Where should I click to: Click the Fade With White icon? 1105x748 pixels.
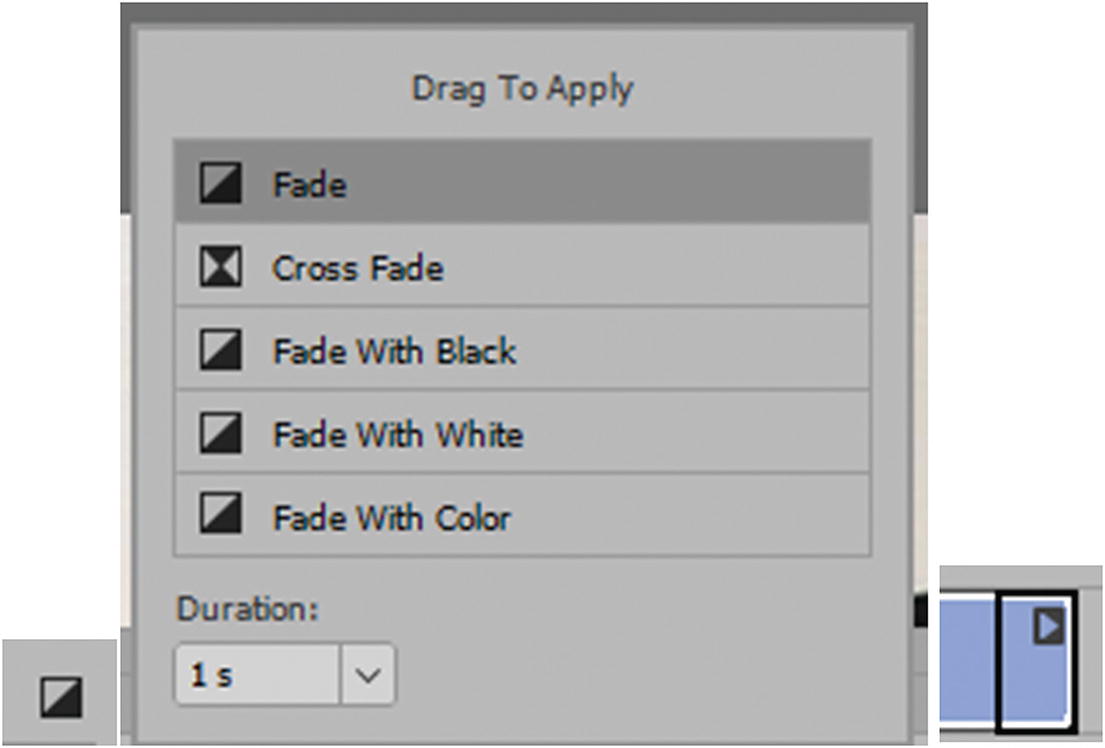click(220, 434)
